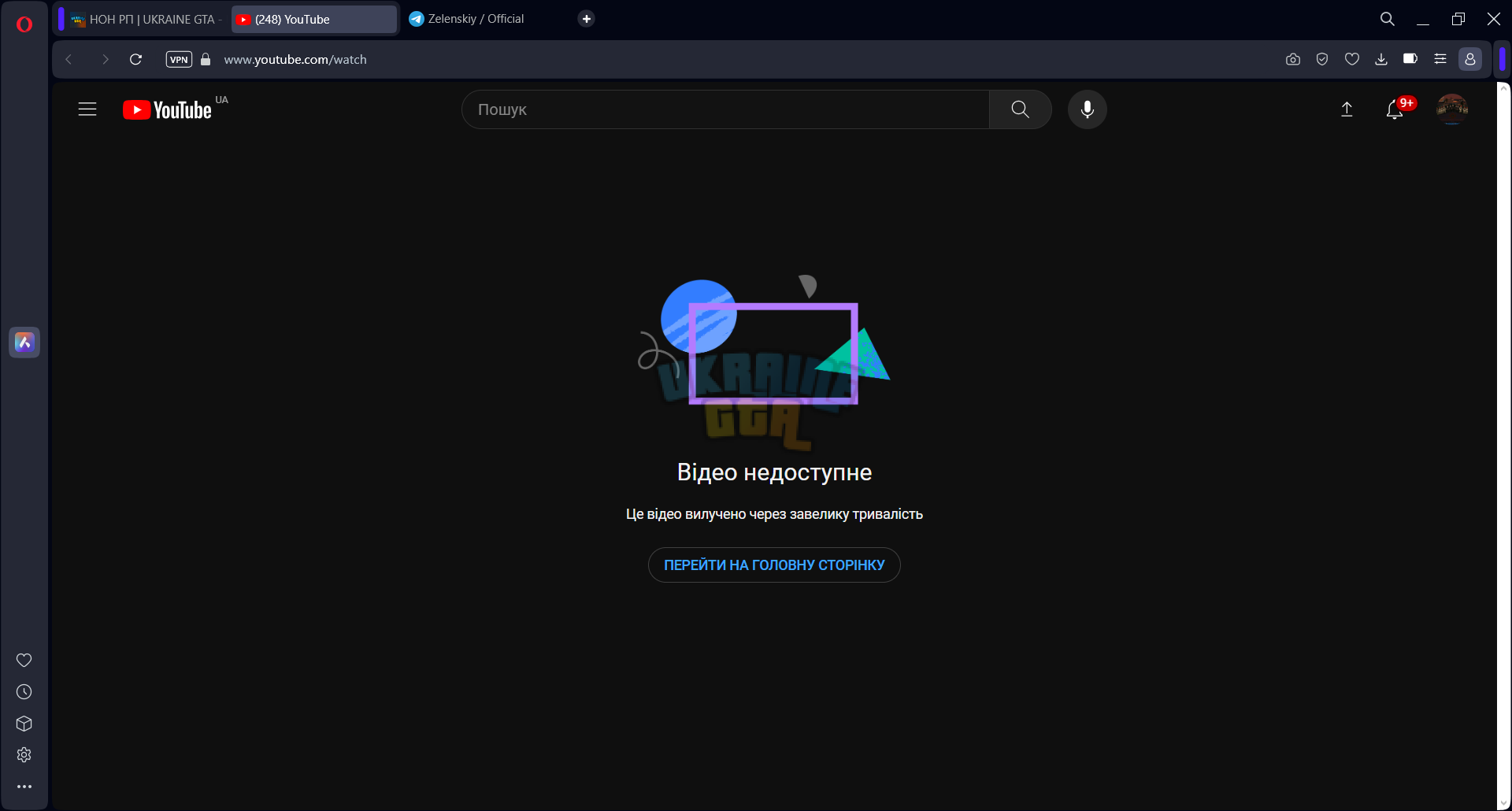Open sidebar three-dots more options

click(x=24, y=787)
